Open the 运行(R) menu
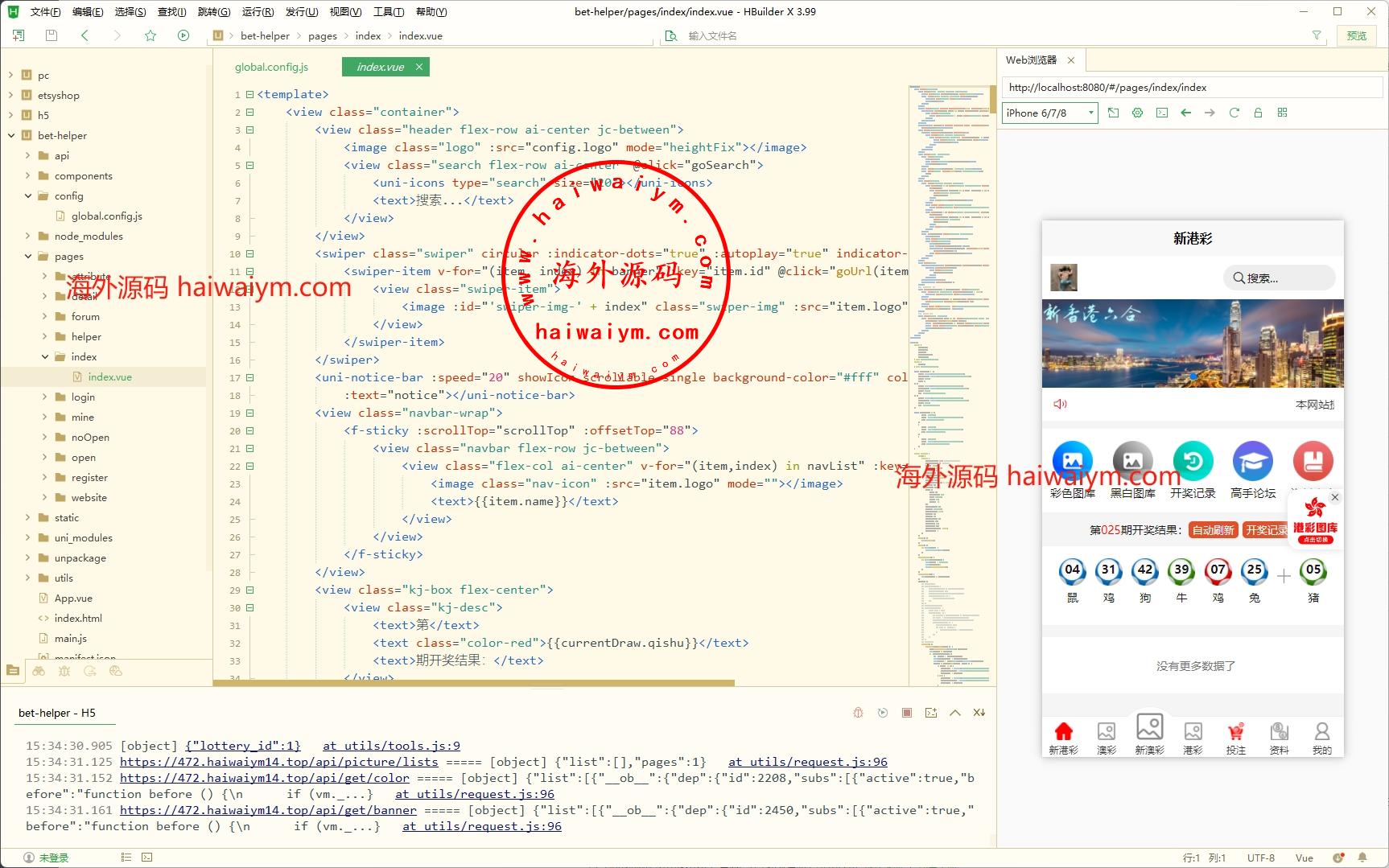1389x868 pixels. pos(258,11)
